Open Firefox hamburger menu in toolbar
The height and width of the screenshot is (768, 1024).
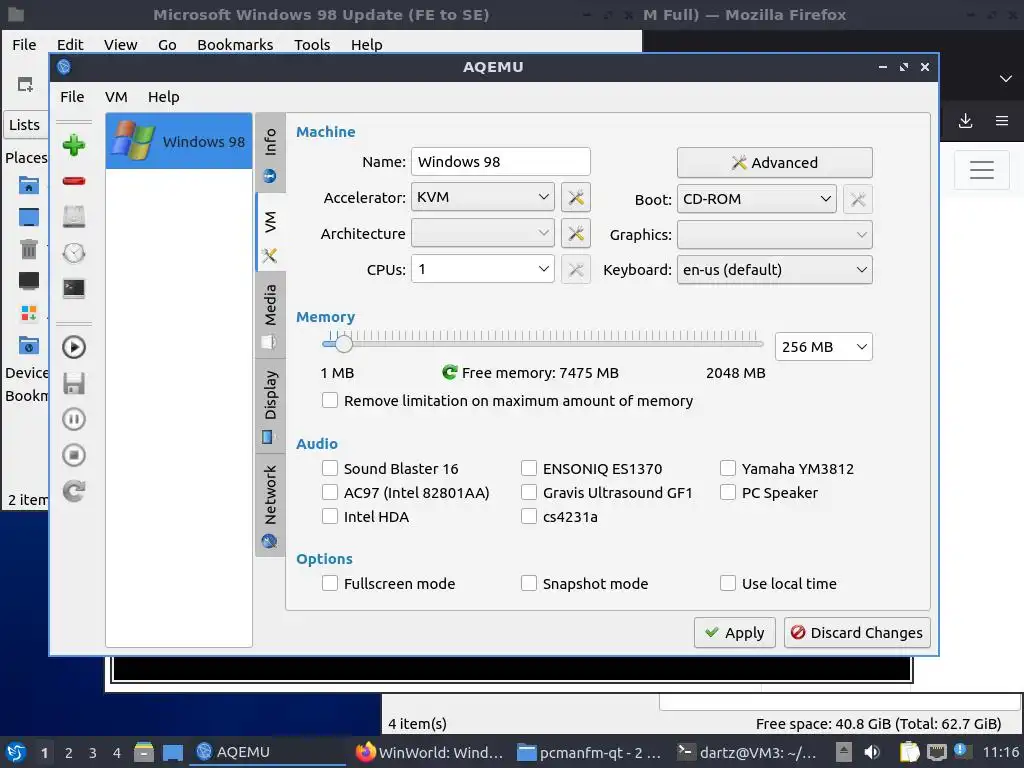[x=1002, y=121]
